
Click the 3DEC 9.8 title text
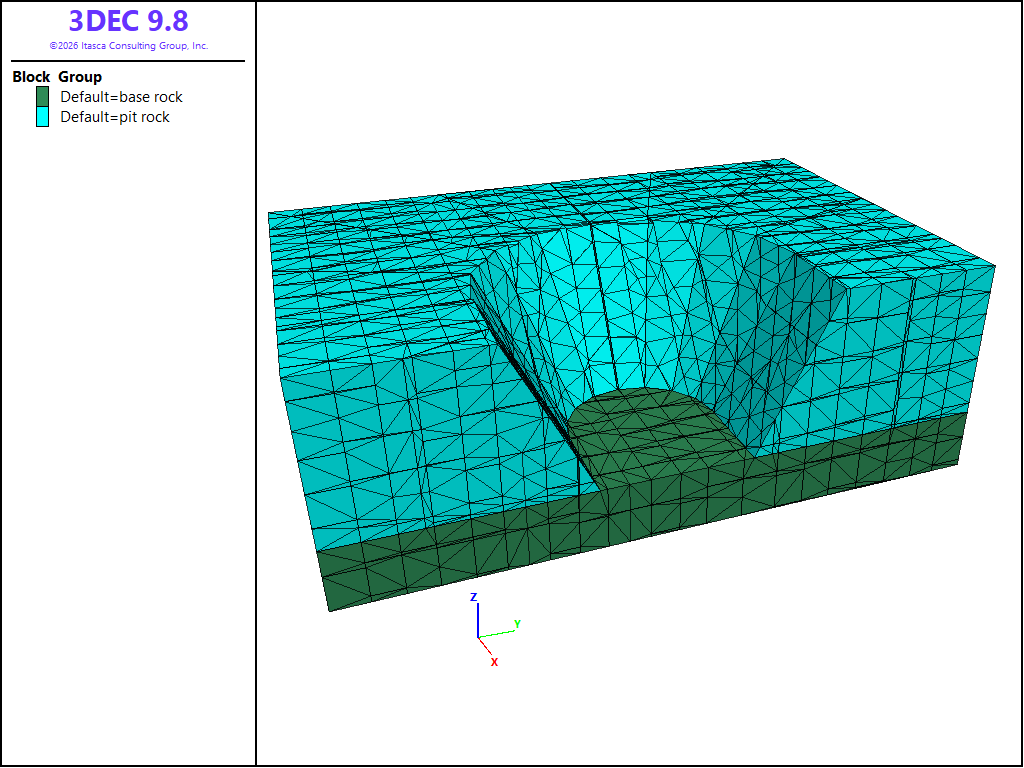129,21
